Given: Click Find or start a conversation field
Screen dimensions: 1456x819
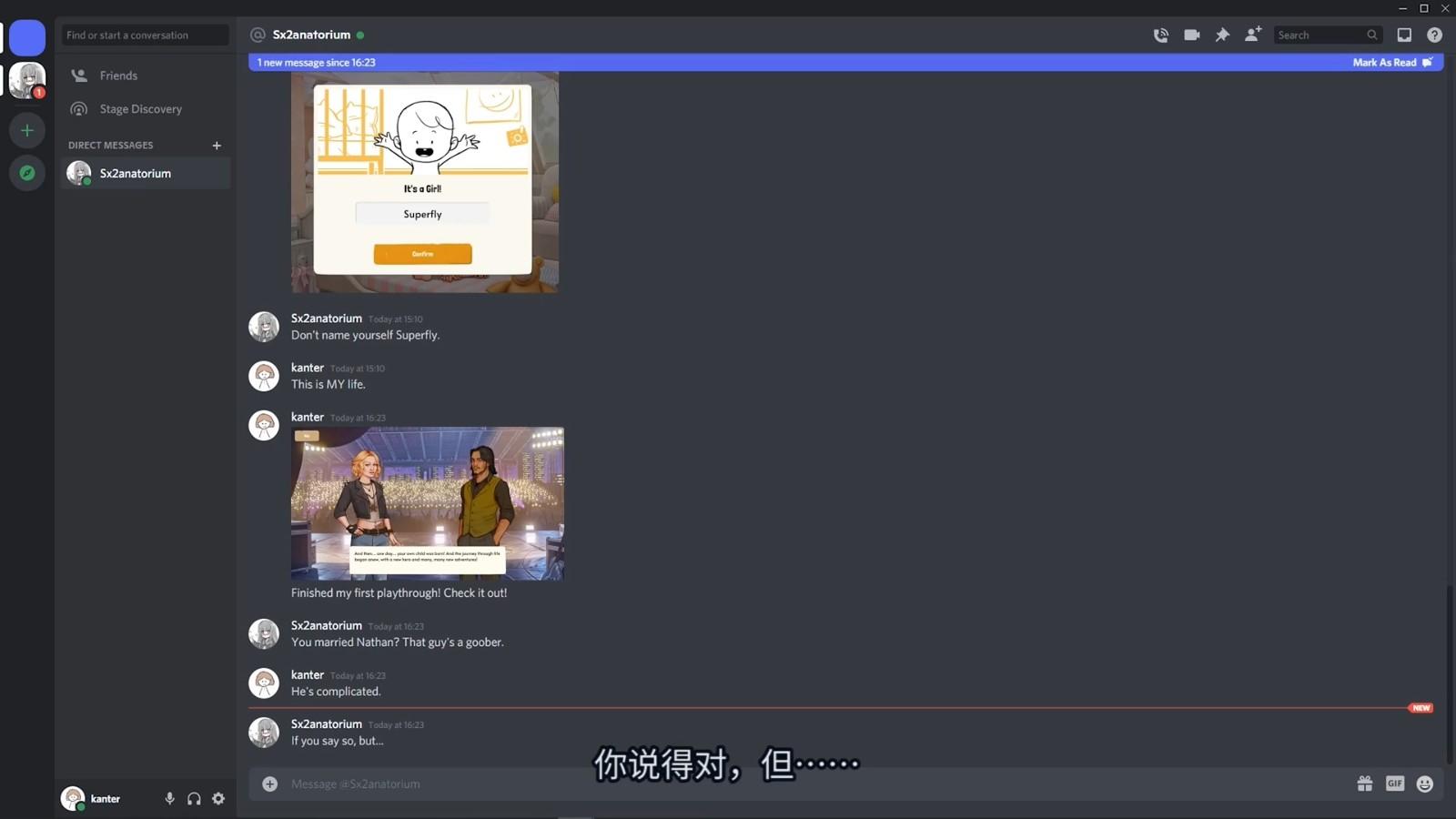Looking at the screenshot, I should (x=146, y=35).
